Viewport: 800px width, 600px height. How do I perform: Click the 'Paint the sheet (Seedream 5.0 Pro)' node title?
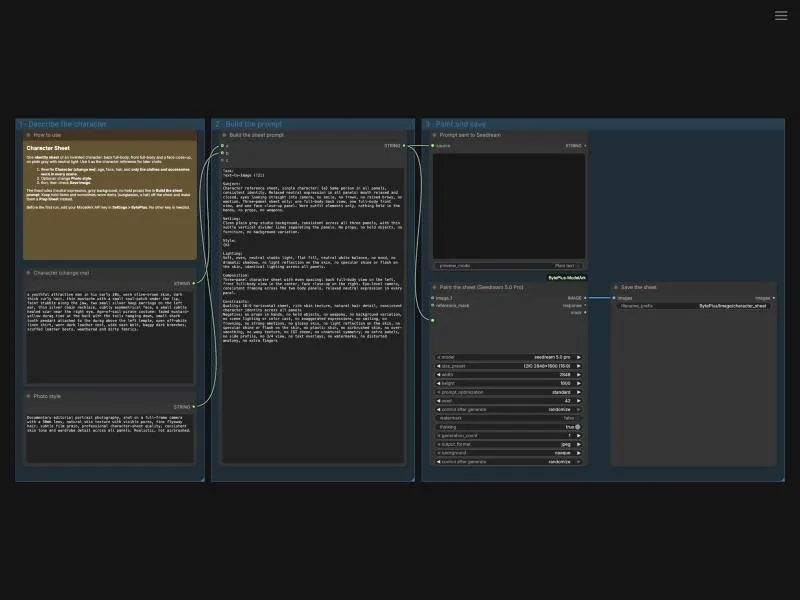tap(481, 287)
